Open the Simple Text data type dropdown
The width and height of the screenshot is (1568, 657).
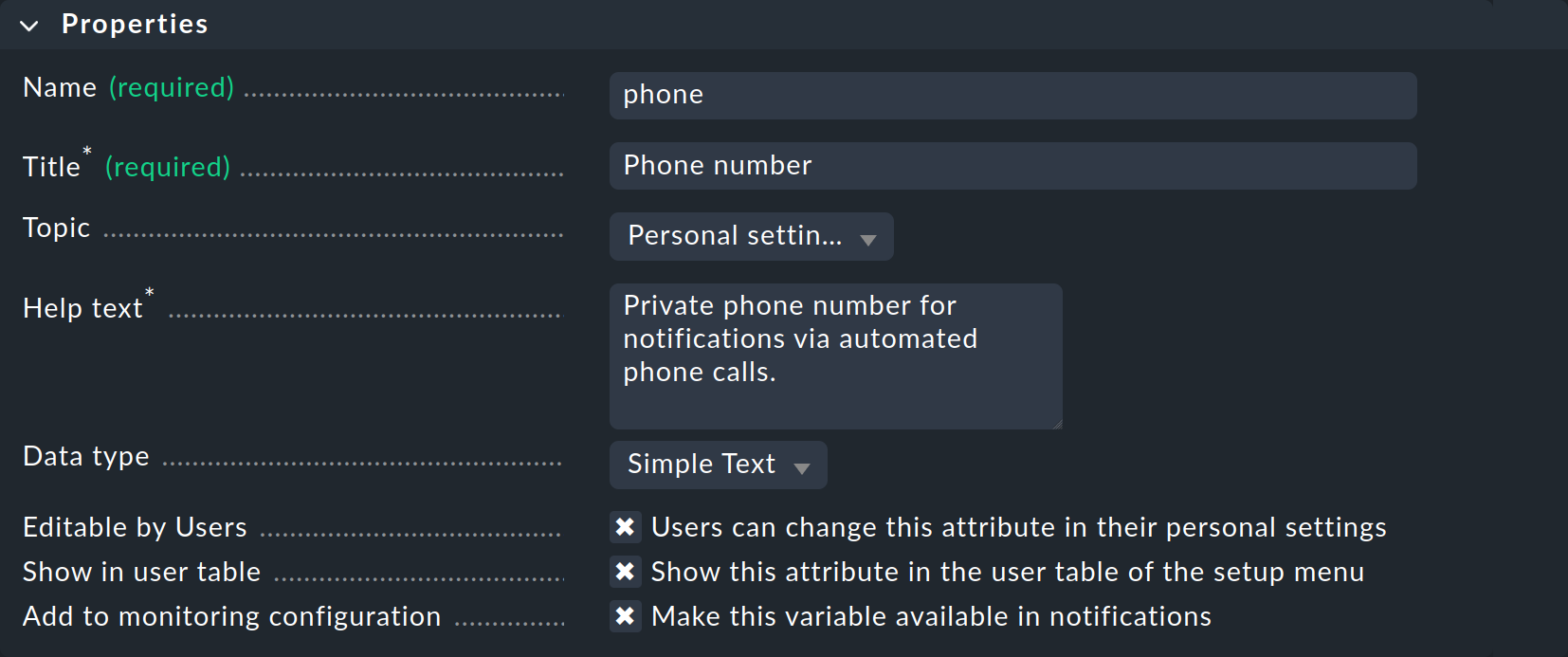[x=718, y=465]
